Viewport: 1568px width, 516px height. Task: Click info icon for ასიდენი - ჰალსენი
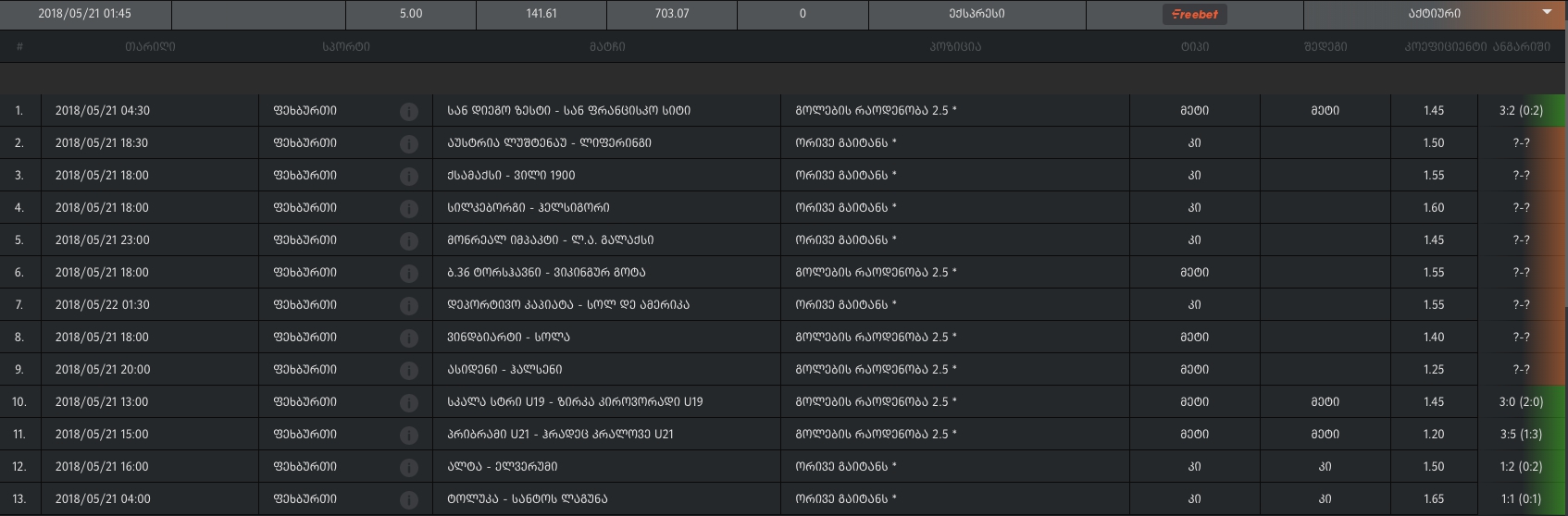[408, 370]
